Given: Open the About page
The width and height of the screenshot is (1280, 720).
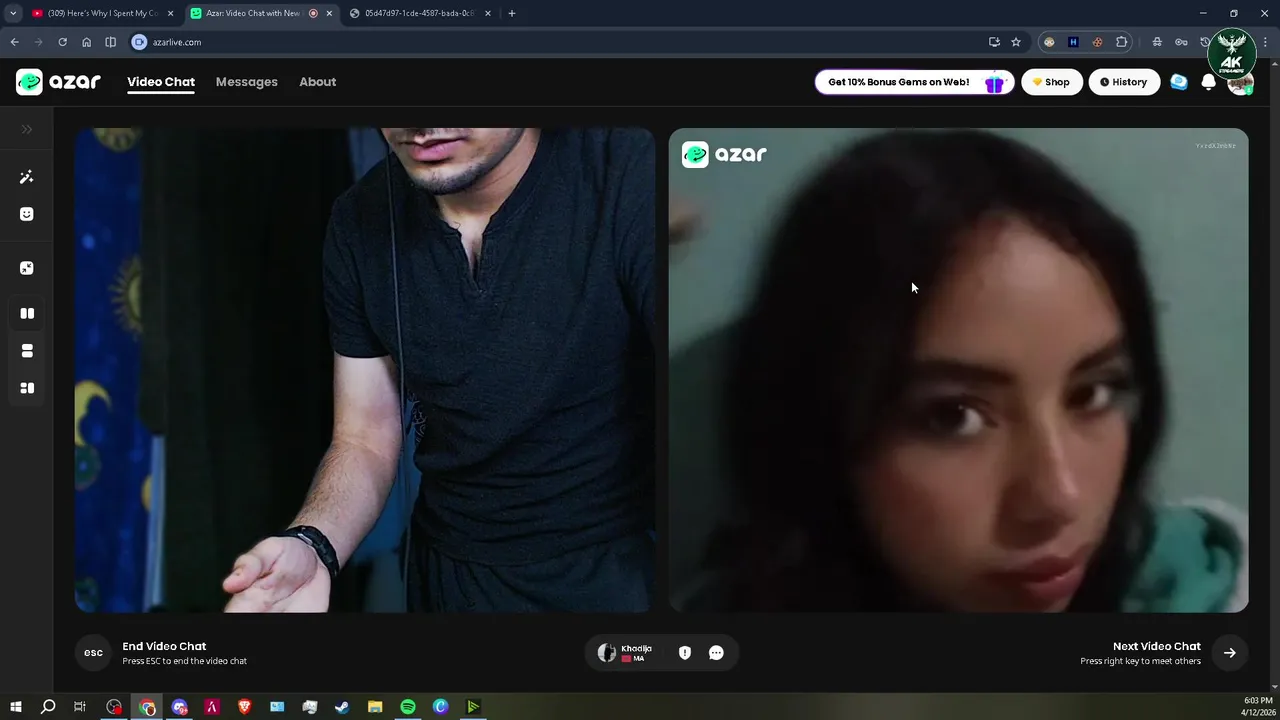Looking at the screenshot, I should click(x=318, y=82).
